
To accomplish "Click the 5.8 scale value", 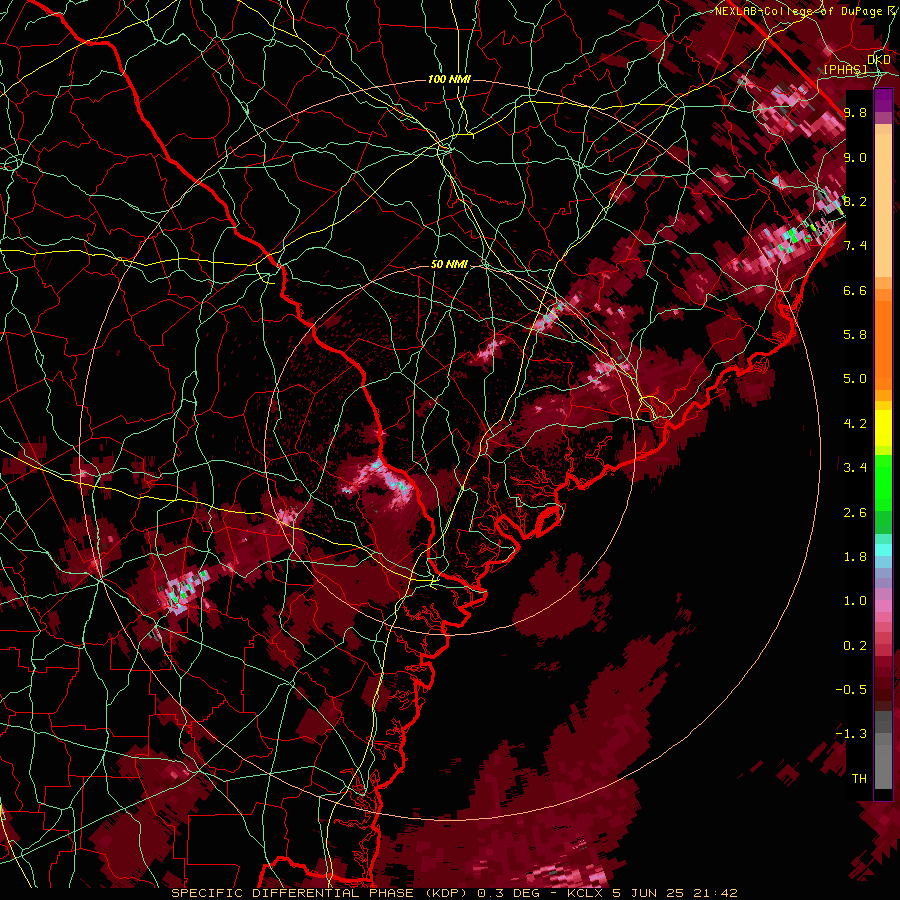I will point(855,335).
